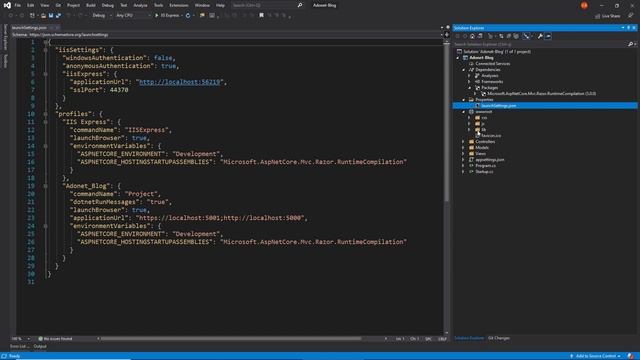Expand the Controllers folder
640x360 pixels.
(x=464, y=142)
